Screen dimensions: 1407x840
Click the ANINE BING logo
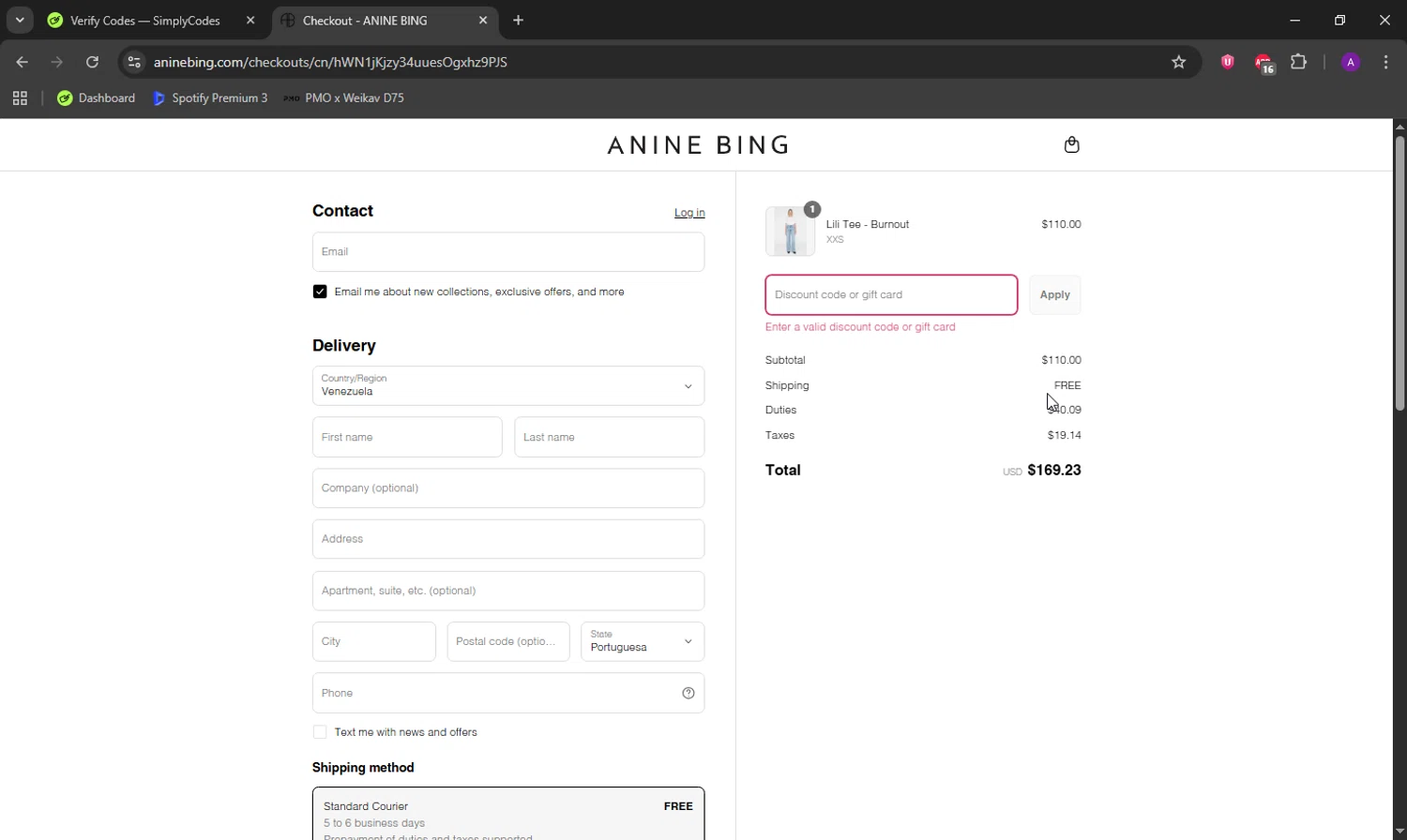tap(699, 145)
